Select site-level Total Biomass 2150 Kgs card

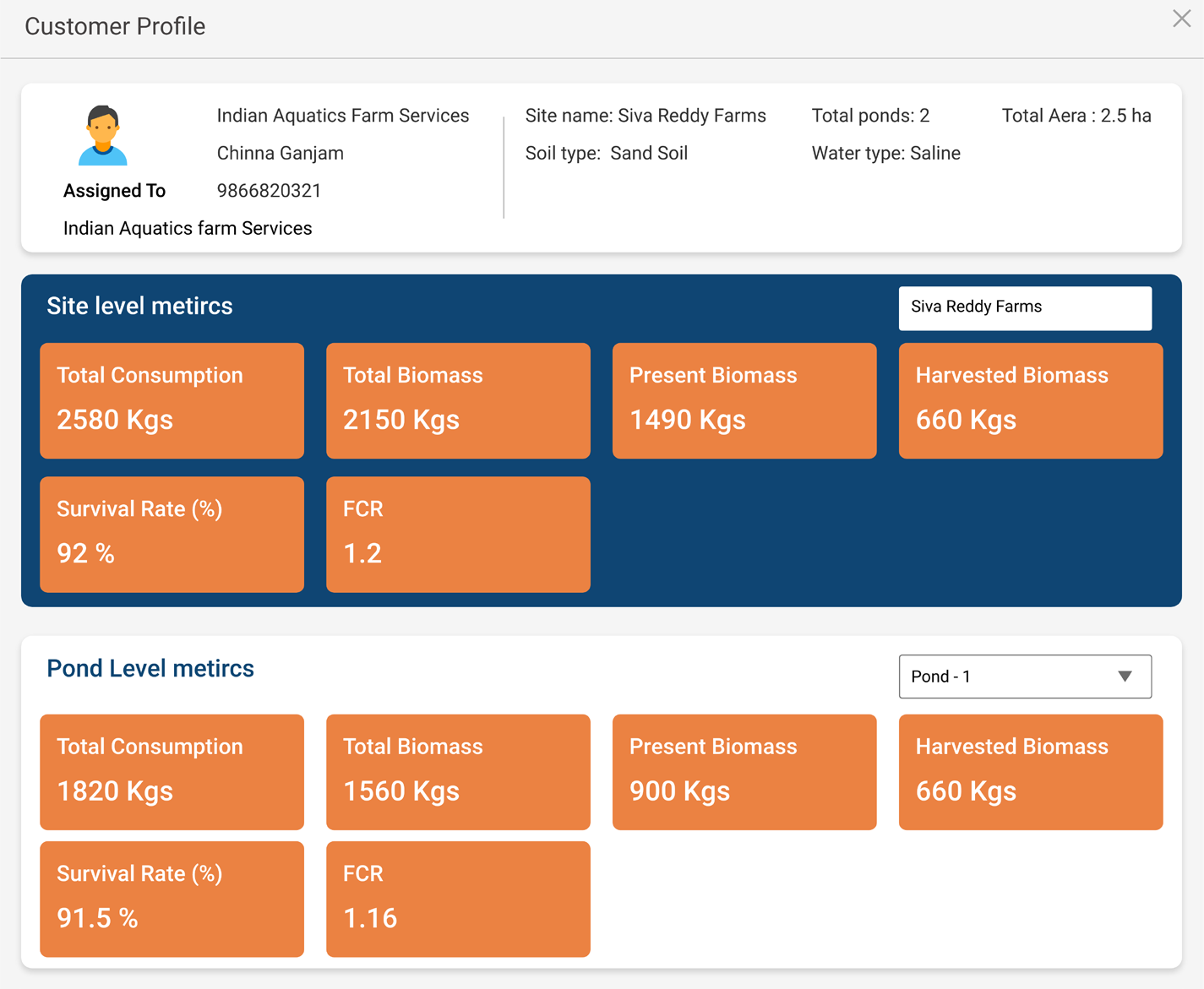(458, 400)
